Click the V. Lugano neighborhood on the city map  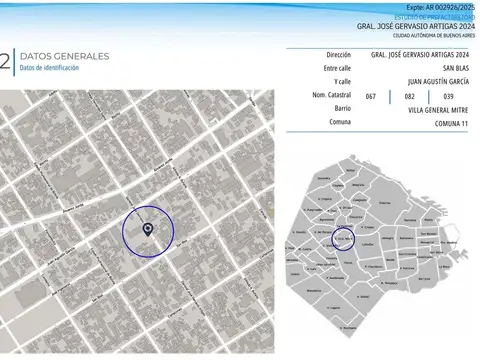click(x=333, y=308)
